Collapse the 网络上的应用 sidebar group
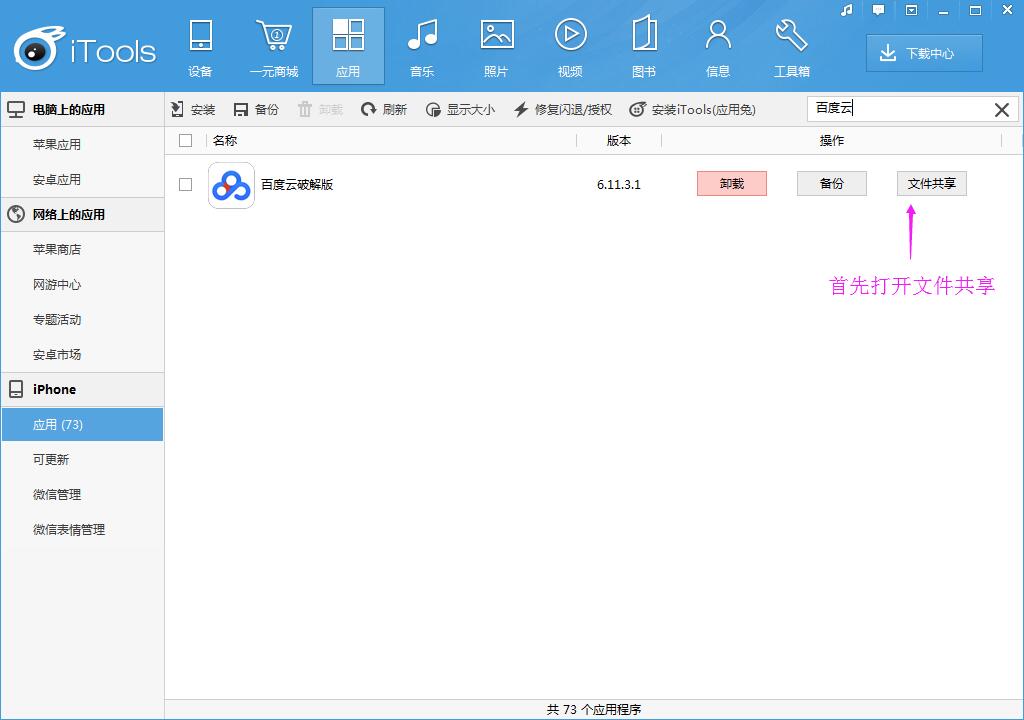This screenshot has height=720, width=1024. pyautogui.click(x=82, y=214)
